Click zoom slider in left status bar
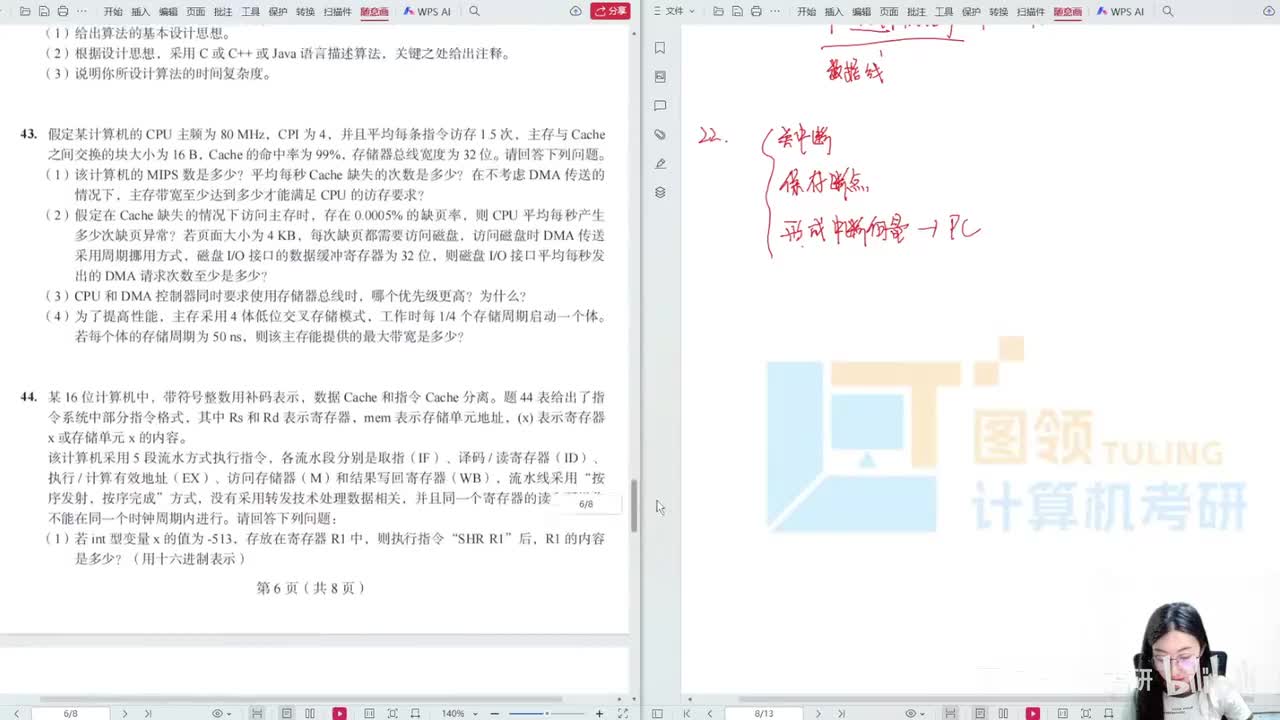This screenshot has width=1280, height=720. click(x=547, y=713)
